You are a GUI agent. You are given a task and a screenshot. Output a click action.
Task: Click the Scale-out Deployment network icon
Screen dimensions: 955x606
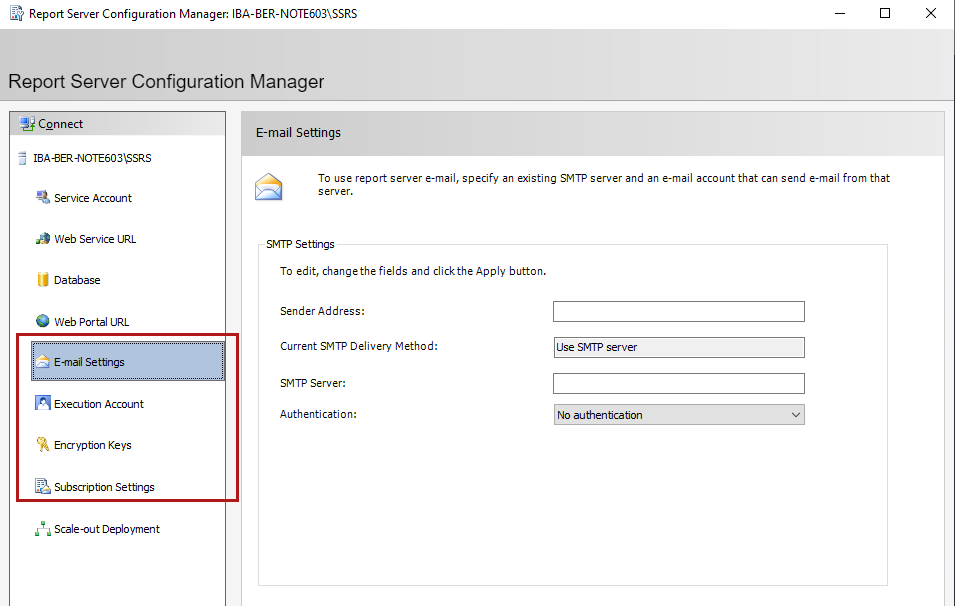click(x=43, y=529)
